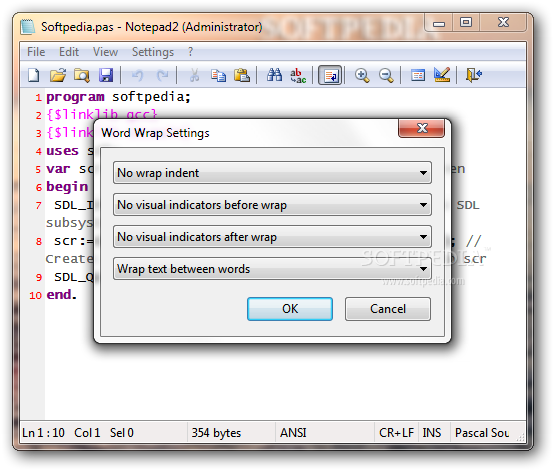Click the 354 bytes status entry

click(x=216, y=432)
